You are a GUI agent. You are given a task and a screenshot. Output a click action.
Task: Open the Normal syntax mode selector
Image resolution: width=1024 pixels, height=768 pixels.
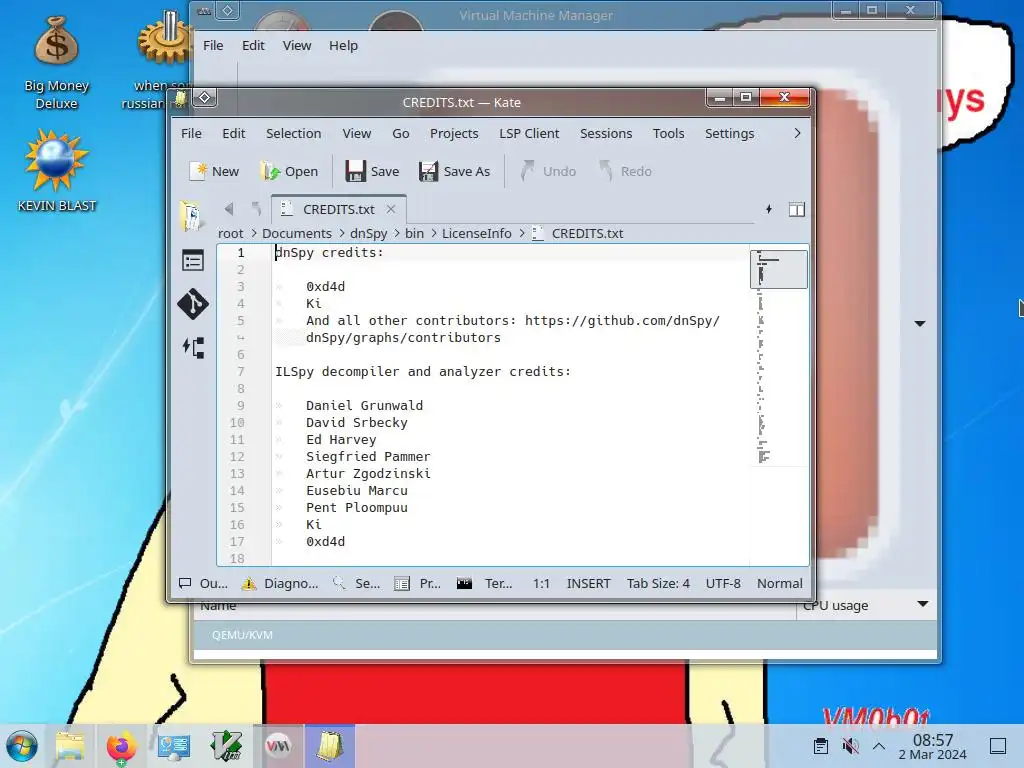(x=779, y=583)
